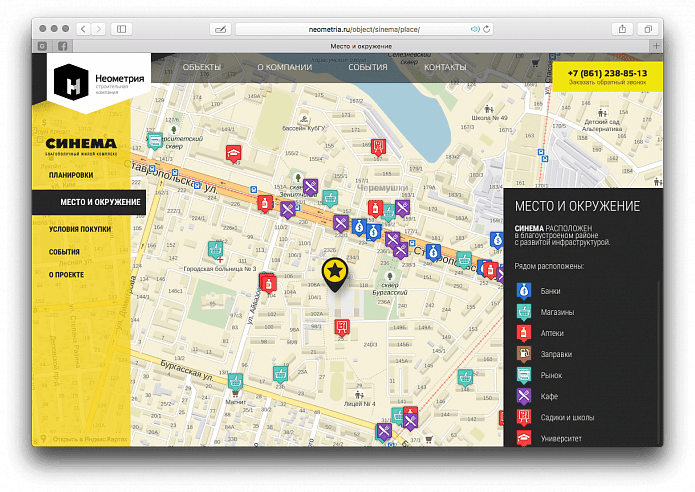Click the basket marker above Магнит

coord(235,382)
